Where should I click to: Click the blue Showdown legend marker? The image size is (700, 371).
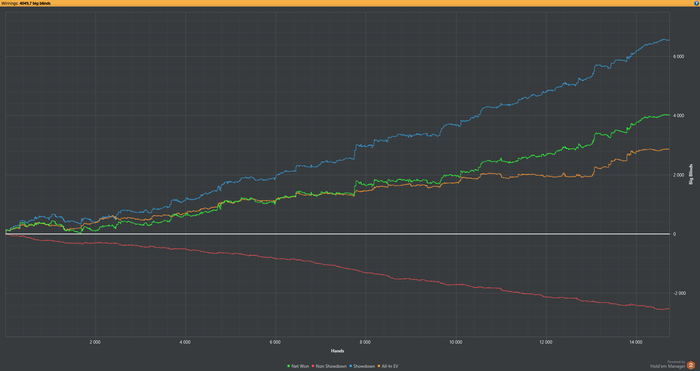pos(351,366)
